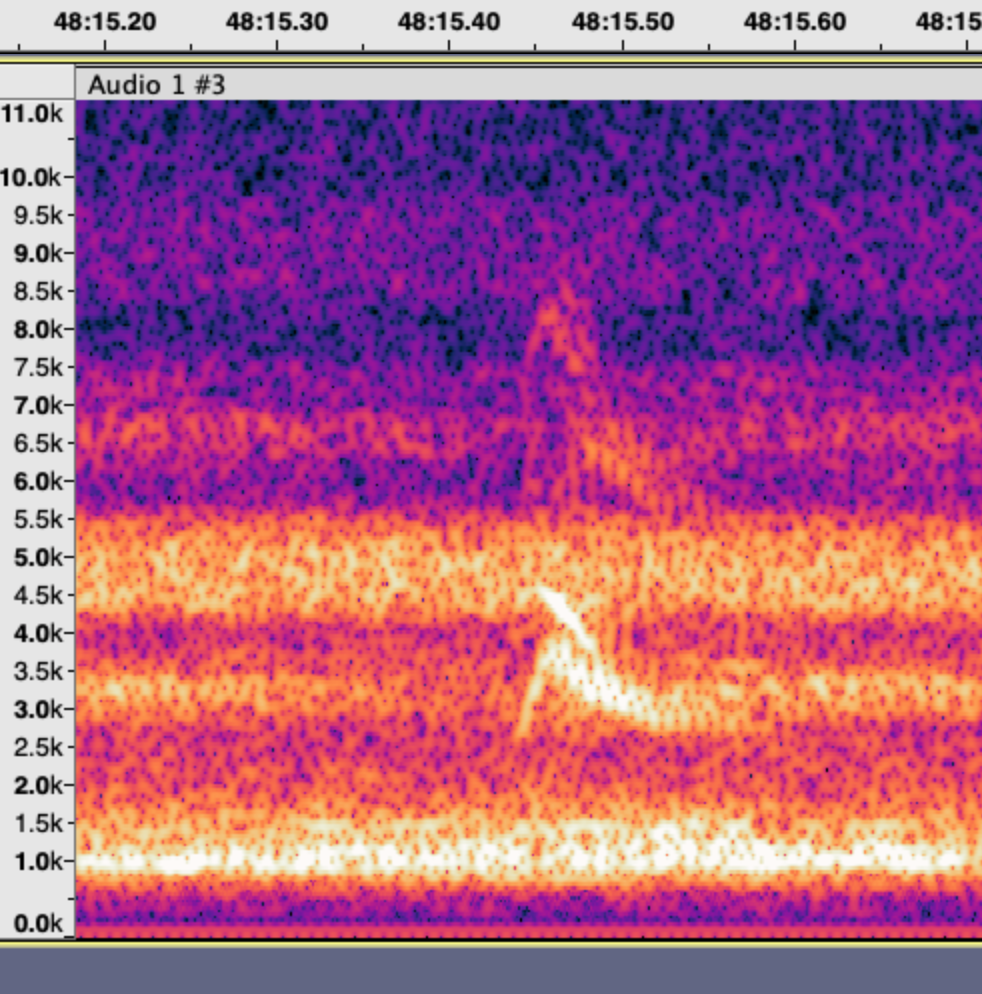Screen dimensions: 982x994
Task: Click the 11.0k label on the frequency scale
Action: [32, 114]
